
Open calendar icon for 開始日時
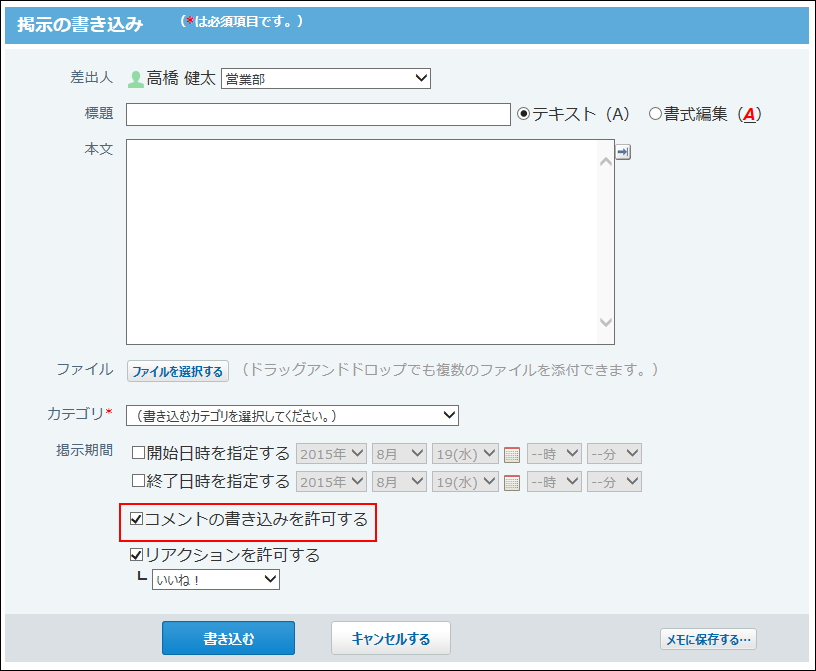click(x=512, y=454)
